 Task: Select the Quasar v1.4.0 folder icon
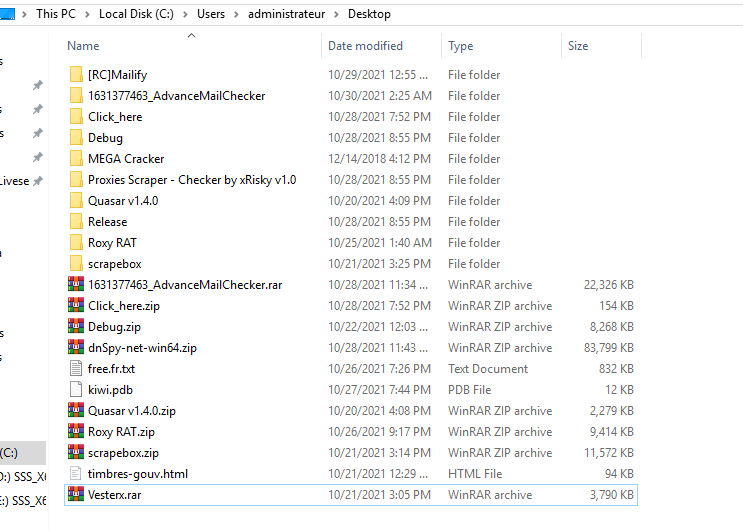click(x=77, y=201)
